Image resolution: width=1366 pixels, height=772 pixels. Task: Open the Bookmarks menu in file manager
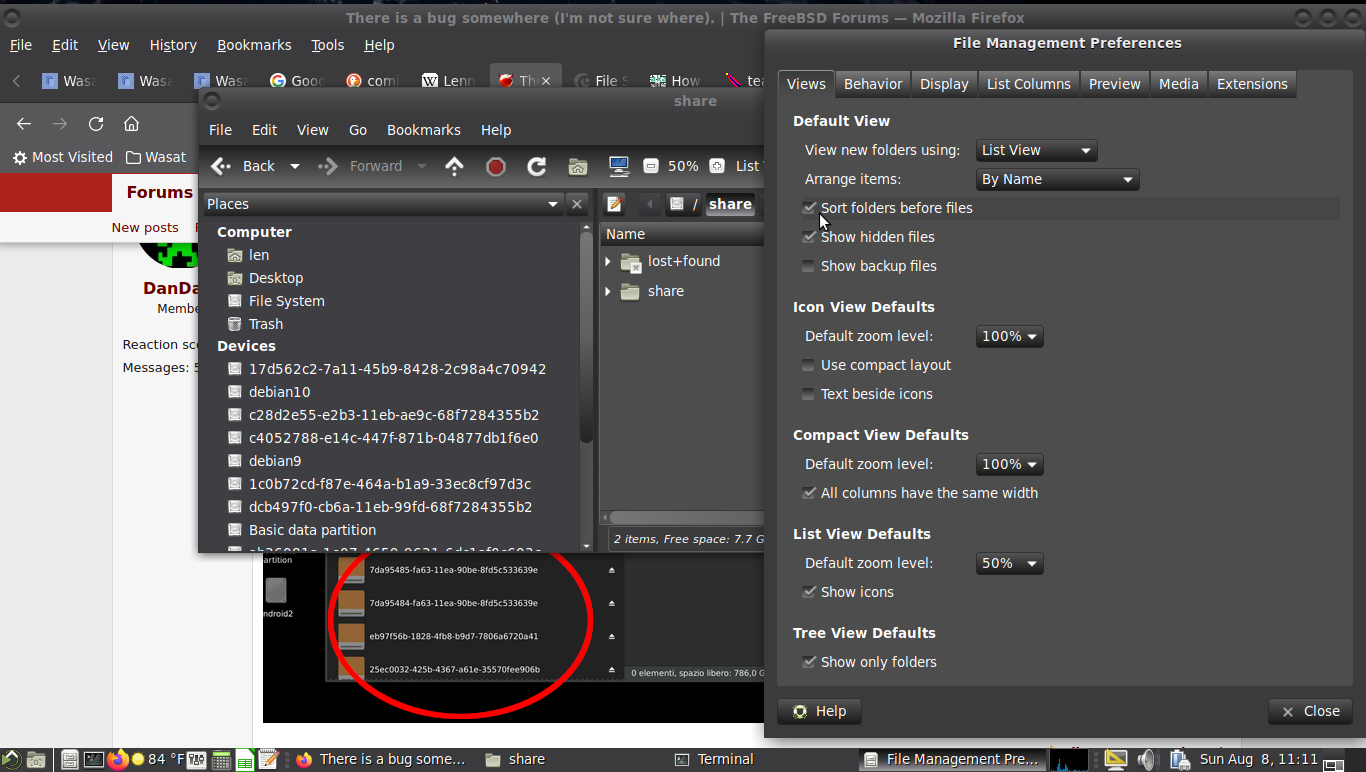point(423,130)
